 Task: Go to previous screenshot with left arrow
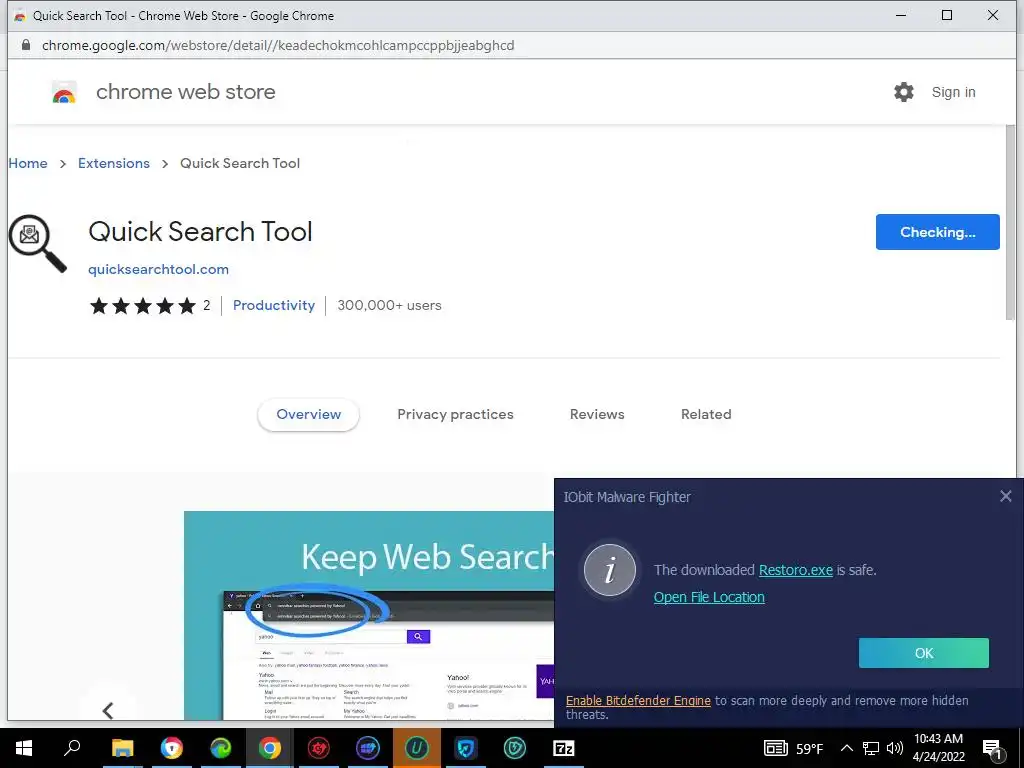pyautogui.click(x=108, y=711)
